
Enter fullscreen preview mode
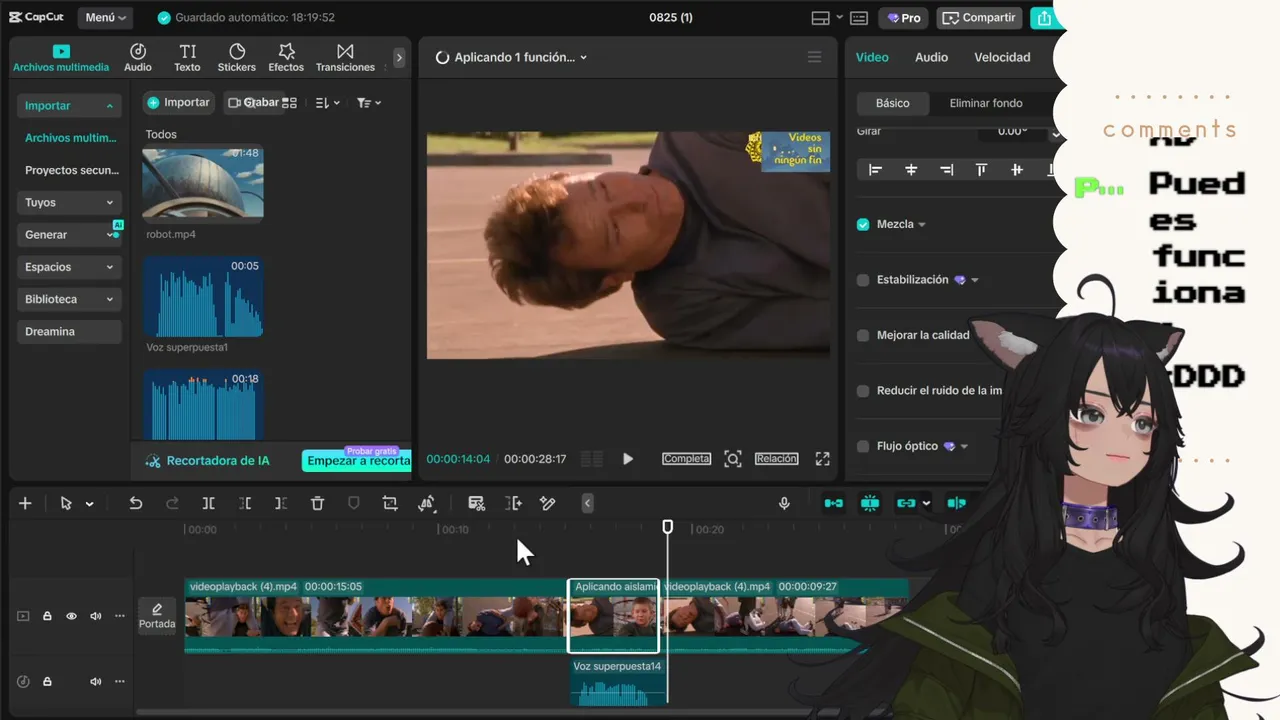click(x=822, y=459)
